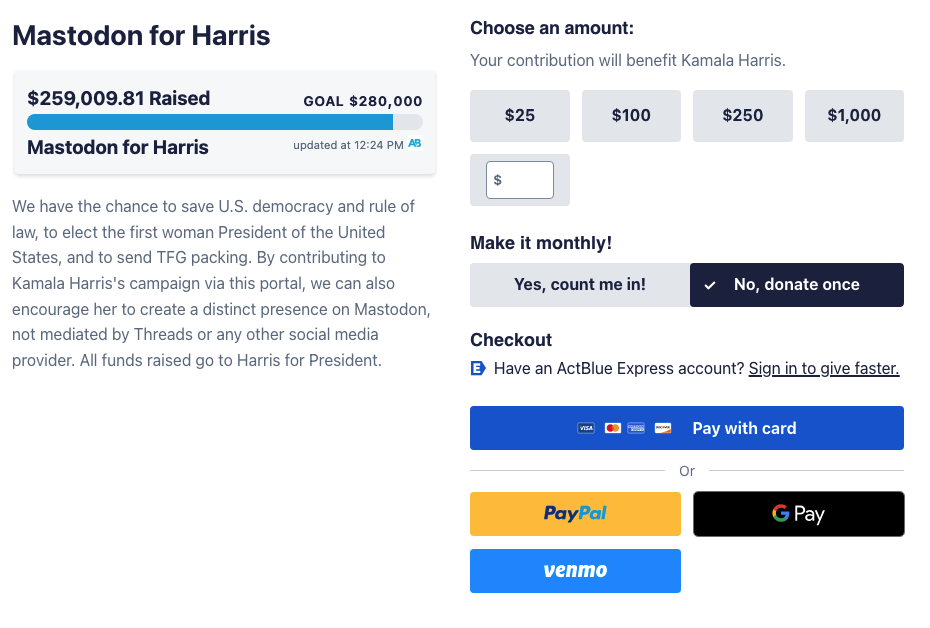Select No, donate once
This screenshot has width=930, height=628.
[x=796, y=285]
